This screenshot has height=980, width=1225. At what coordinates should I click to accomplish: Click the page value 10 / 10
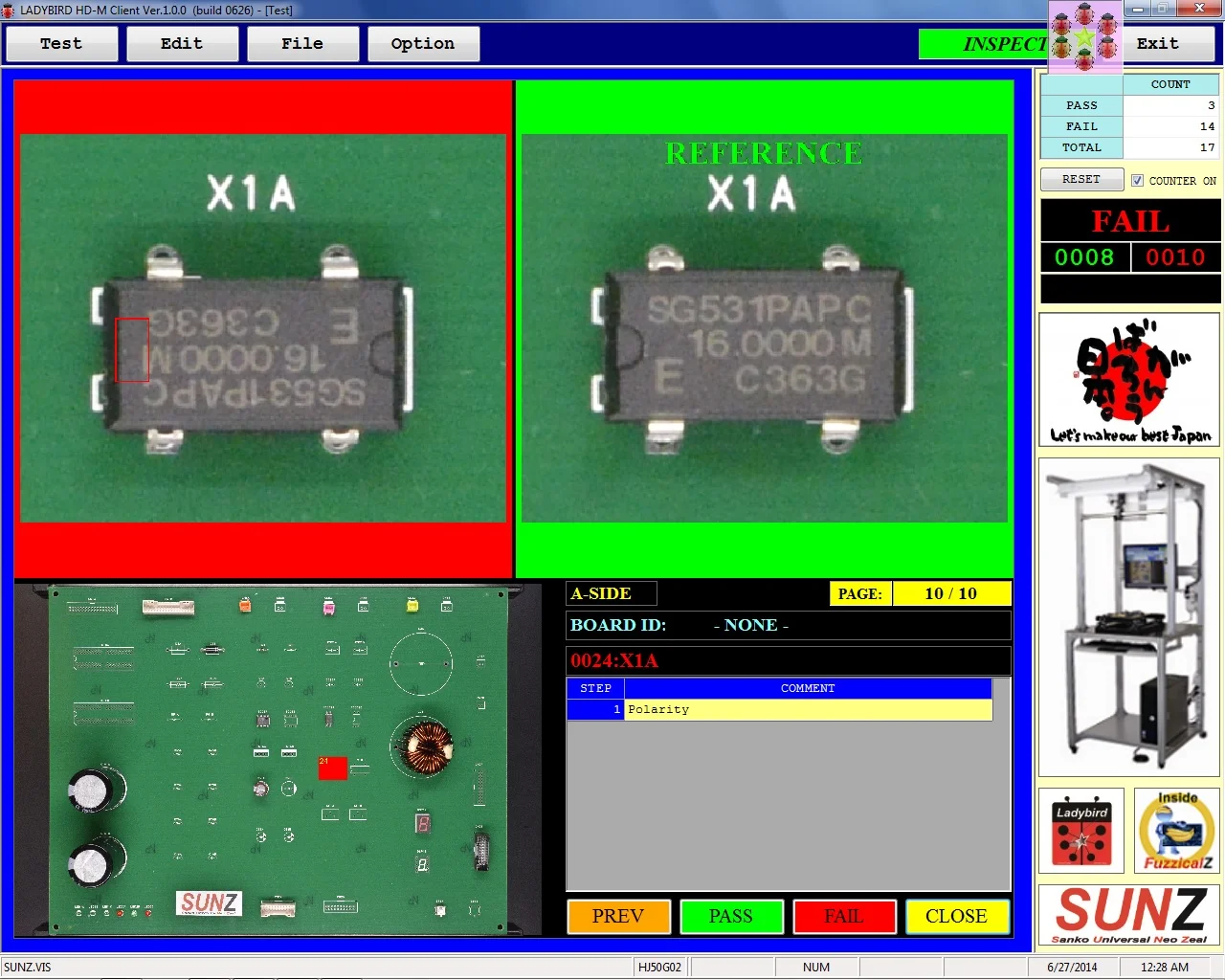(x=951, y=593)
